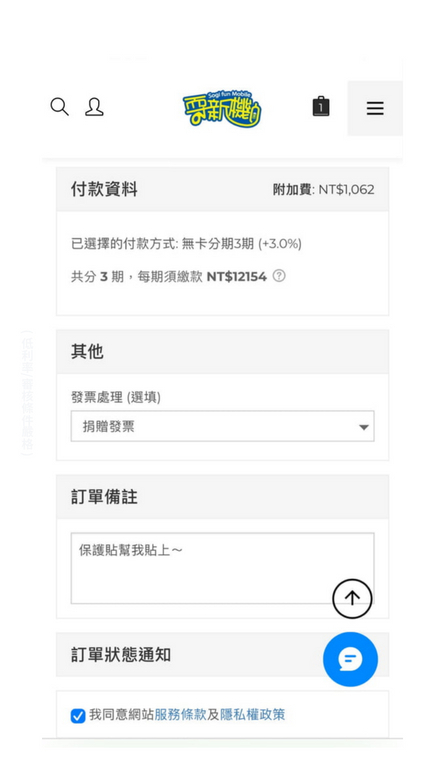Open the shopping bag cart icon
The width and height of the screenshot is (445, 770).
pos(321,106)
